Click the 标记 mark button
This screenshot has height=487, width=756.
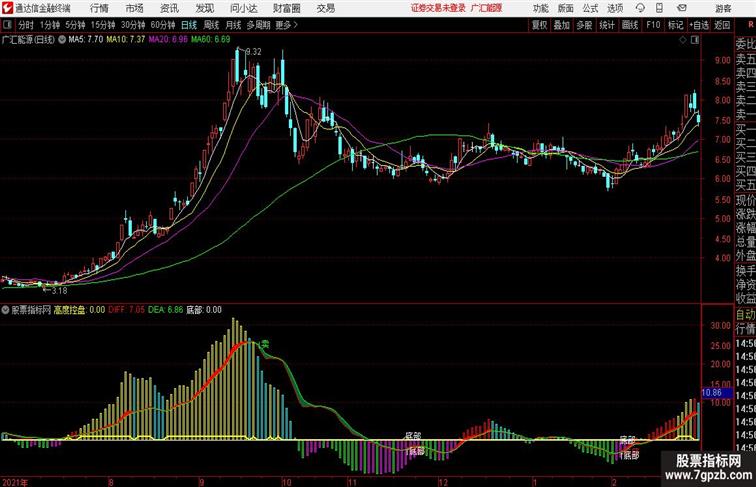pos(675,25)
